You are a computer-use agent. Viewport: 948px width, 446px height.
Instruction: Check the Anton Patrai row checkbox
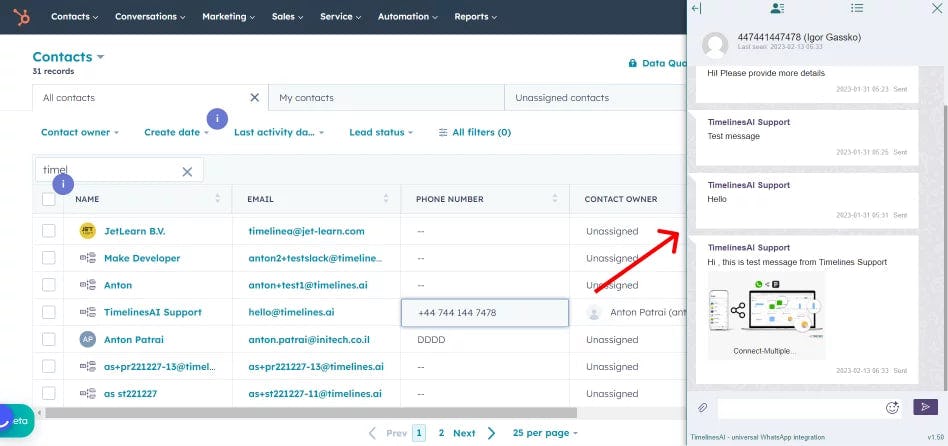pyautogui.click(x=48, y=339)
